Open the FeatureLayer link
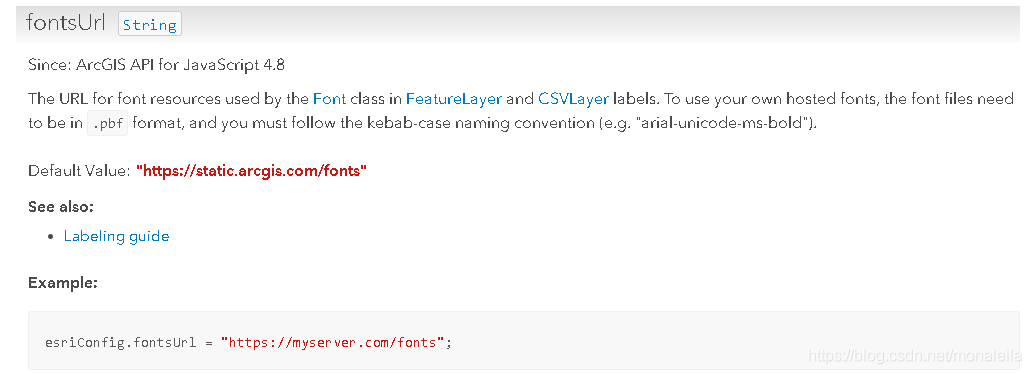1032x374 pixels. coord(453,99)
